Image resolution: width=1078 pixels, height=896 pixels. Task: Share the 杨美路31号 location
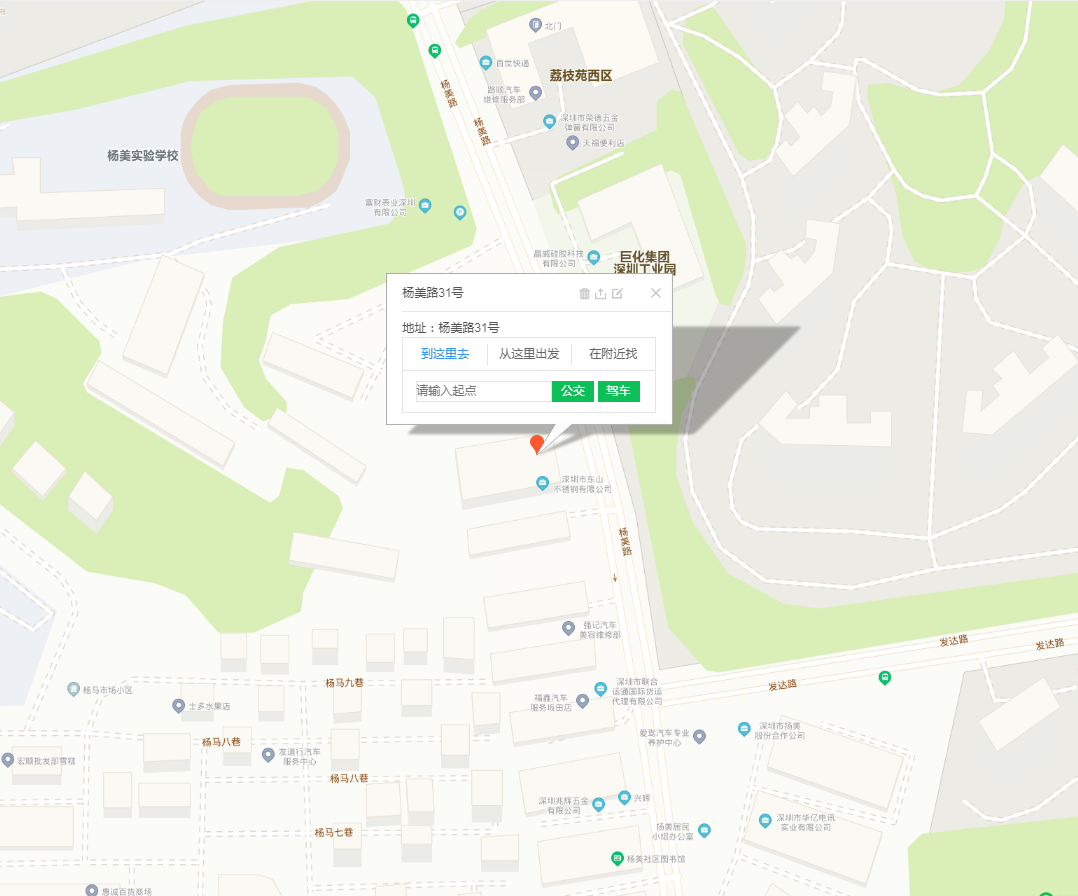click(600, 294)
